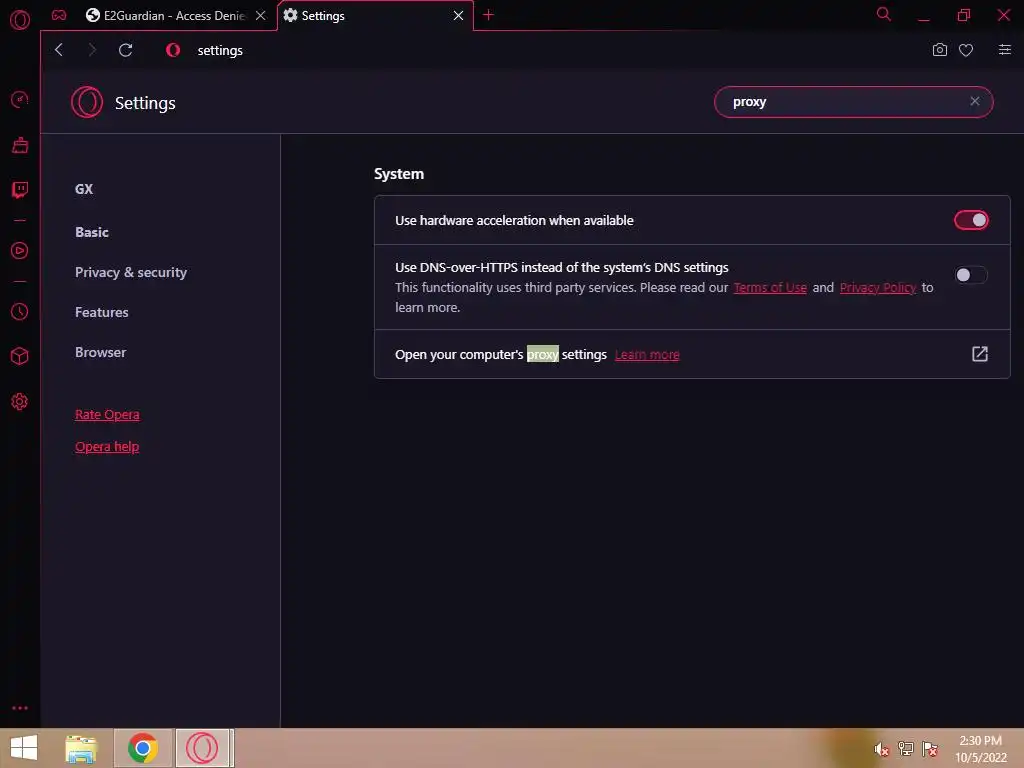Open the sidebar three-dots setup menu
This screenshot has width=1024, height=768.
[20, 708]
